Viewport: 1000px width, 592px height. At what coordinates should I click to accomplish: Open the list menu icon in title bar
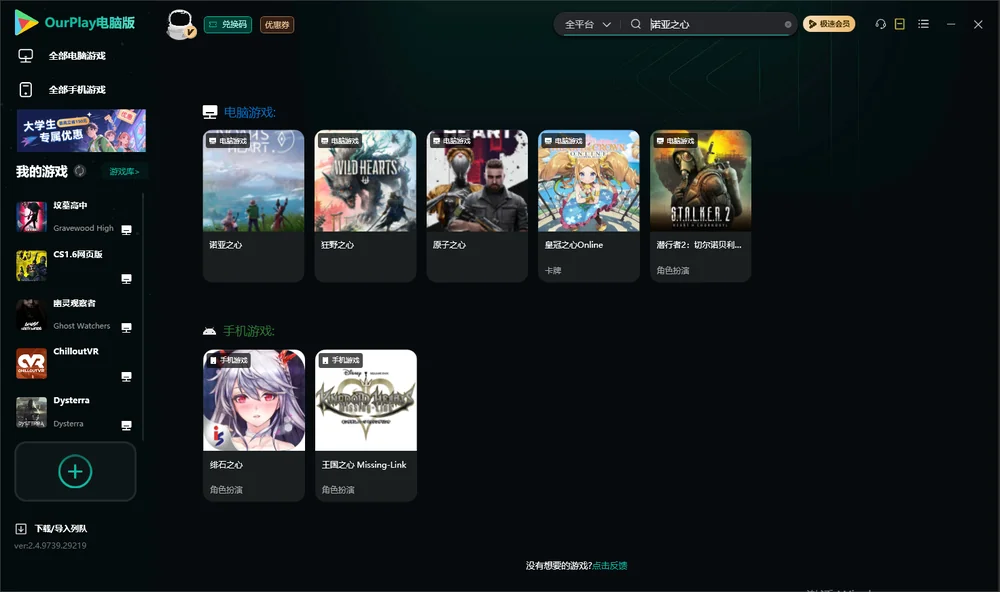923,24
